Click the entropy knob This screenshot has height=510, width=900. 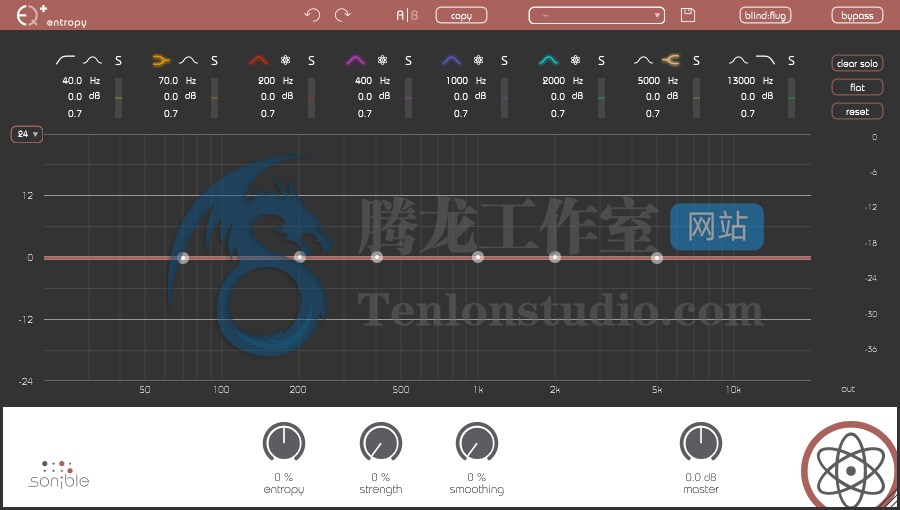pyautogui.click(x=284, y=443)
